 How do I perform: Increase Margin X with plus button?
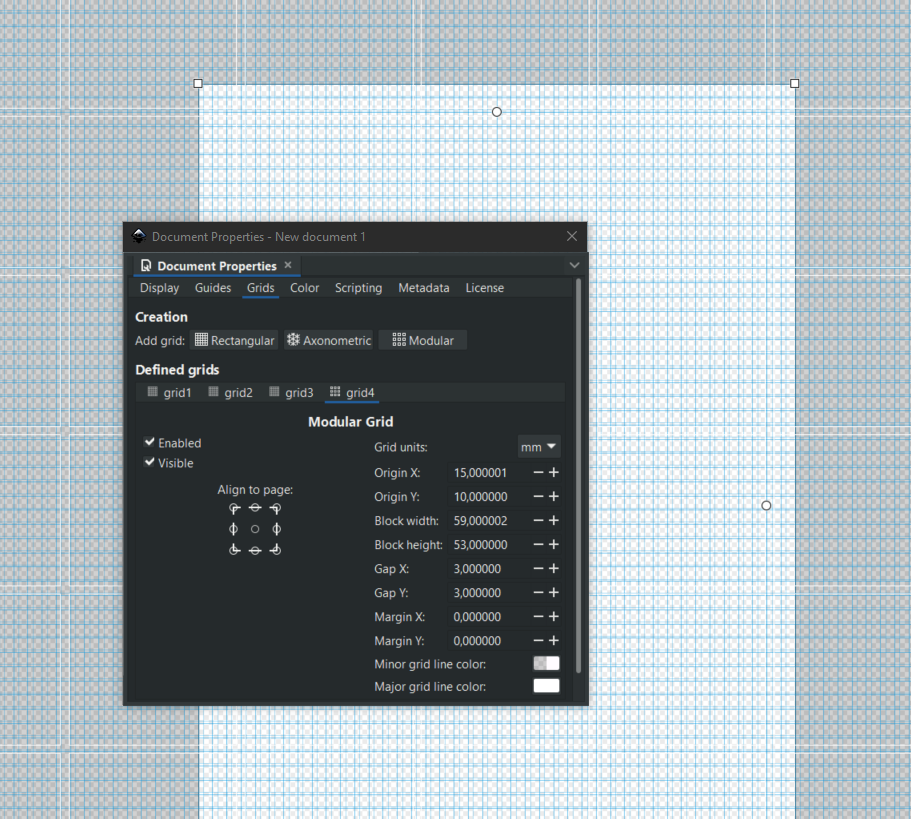pyautogui.click(x=554, y=616)
